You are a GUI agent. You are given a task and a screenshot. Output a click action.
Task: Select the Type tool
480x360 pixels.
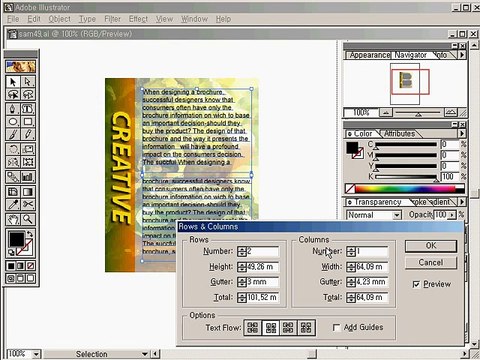[28, 109]
